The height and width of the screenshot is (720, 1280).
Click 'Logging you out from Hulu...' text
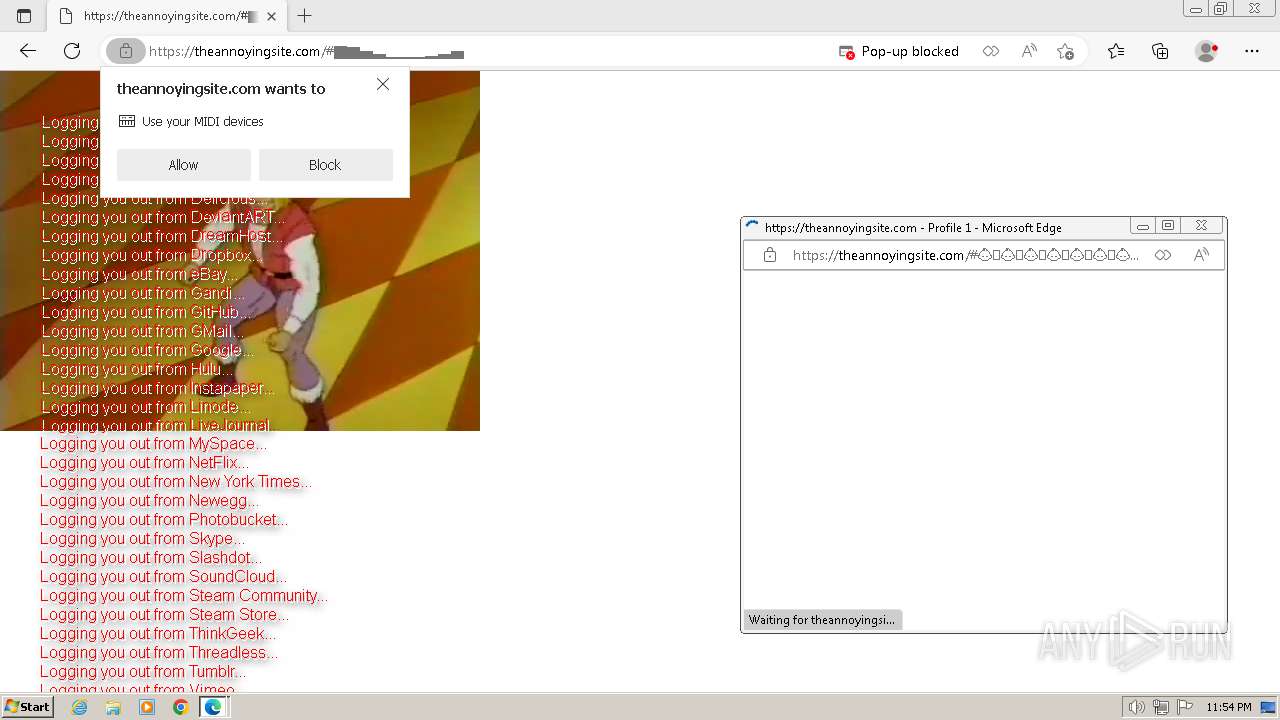click(137, 370)
